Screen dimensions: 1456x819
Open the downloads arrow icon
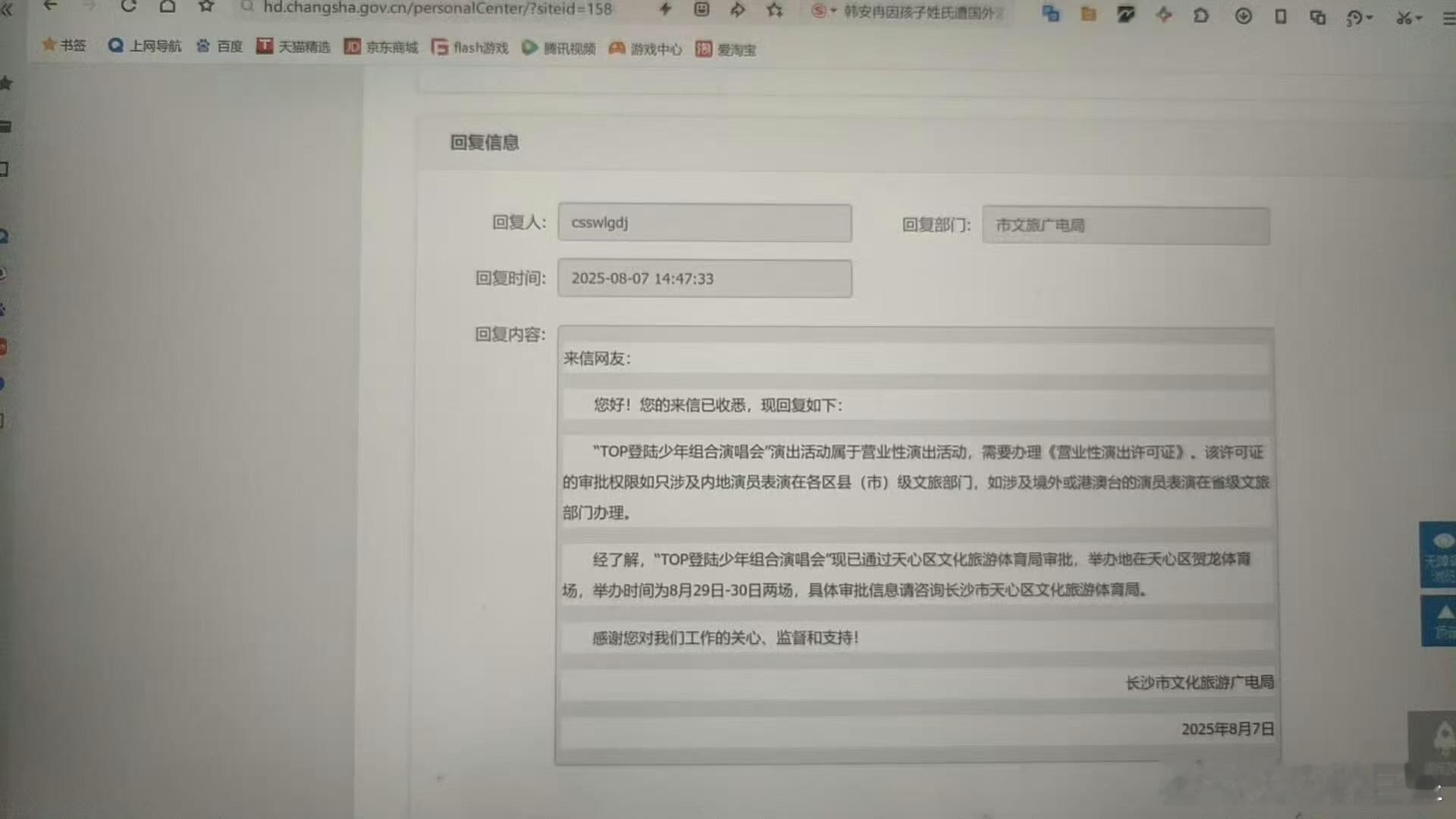pos(1243,15)
